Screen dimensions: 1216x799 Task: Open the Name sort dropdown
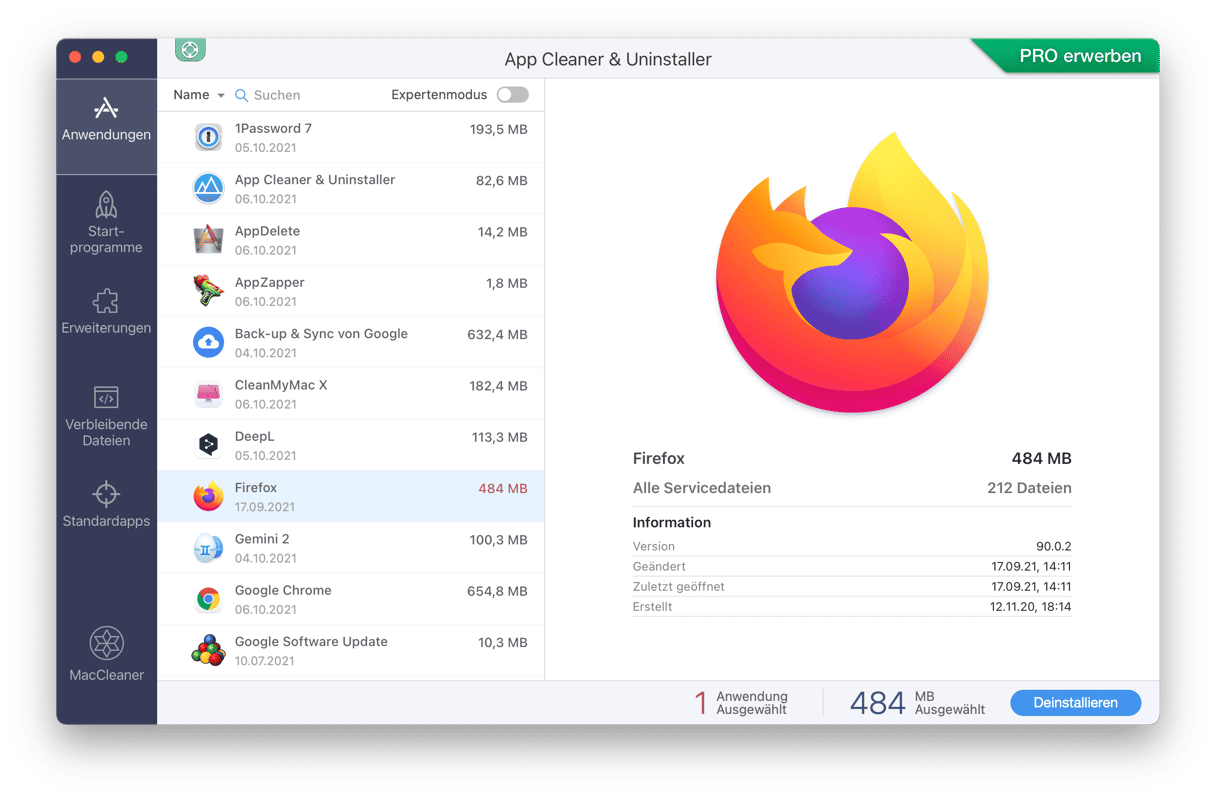click(198, 95)
